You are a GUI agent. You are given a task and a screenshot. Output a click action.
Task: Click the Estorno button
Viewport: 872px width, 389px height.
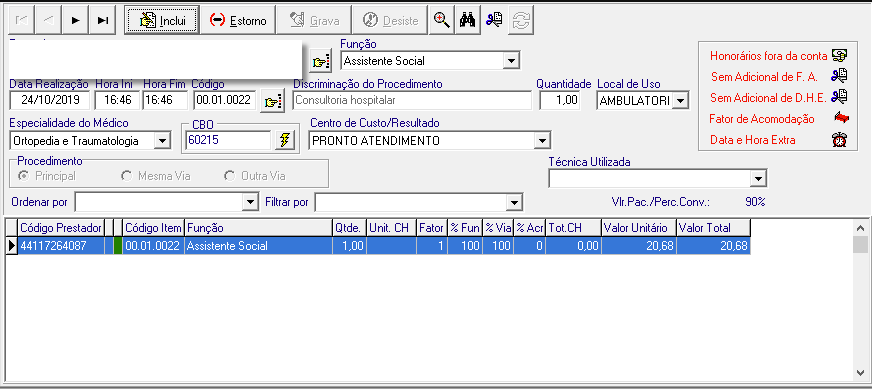pyautogui.click(x=238, y=21)
